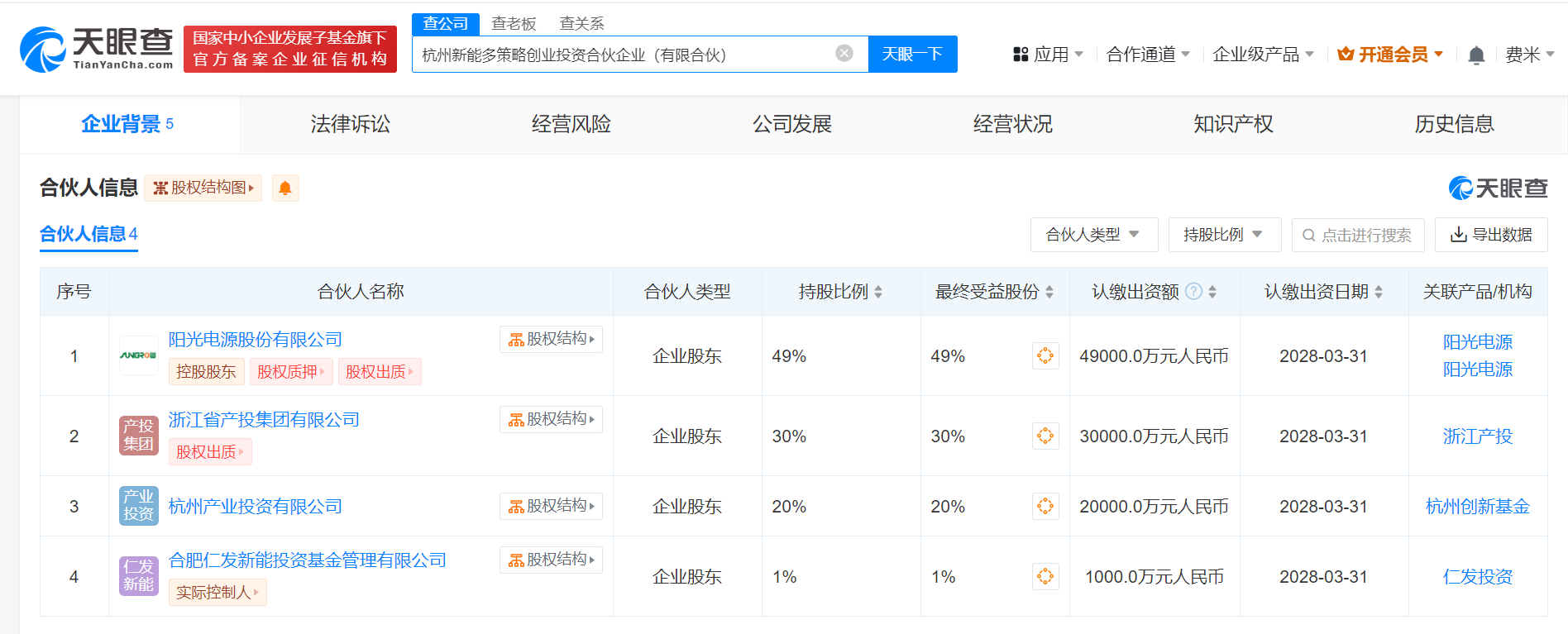Sort by 最终受益股份 column arrows

click(1049, 292)
